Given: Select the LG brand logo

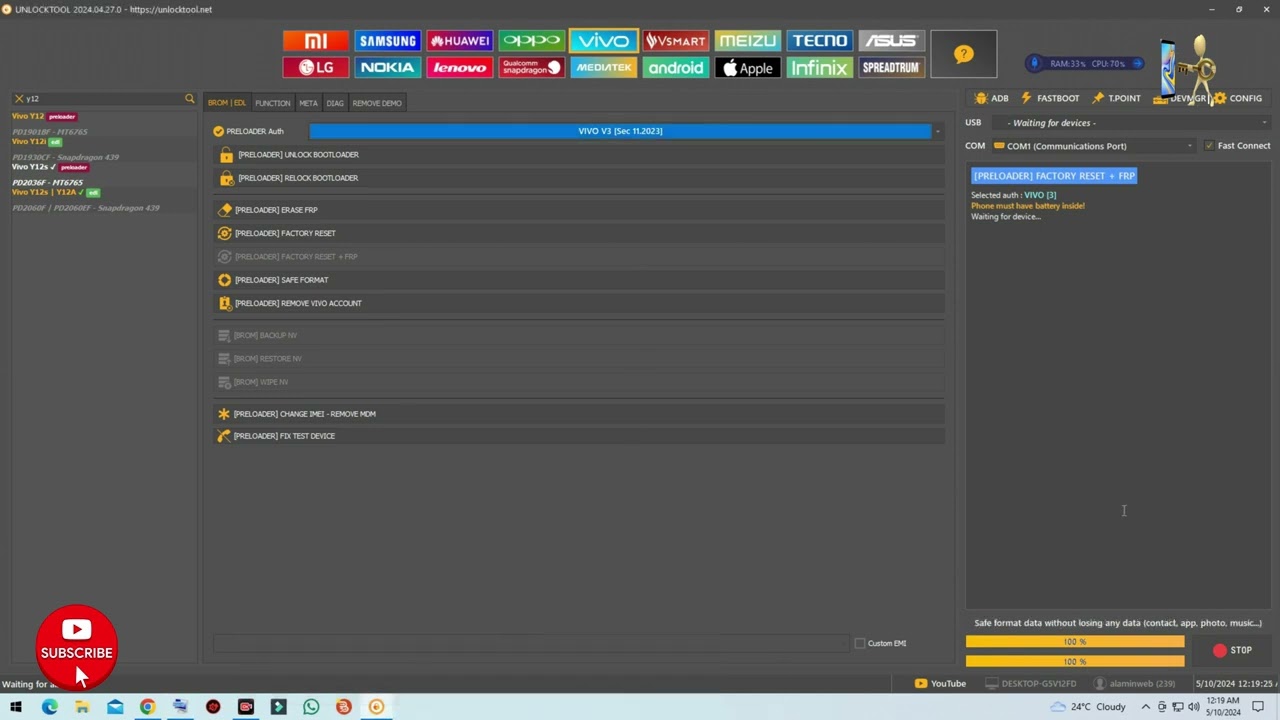Looking at the screenshot, I should click(316, 68).
